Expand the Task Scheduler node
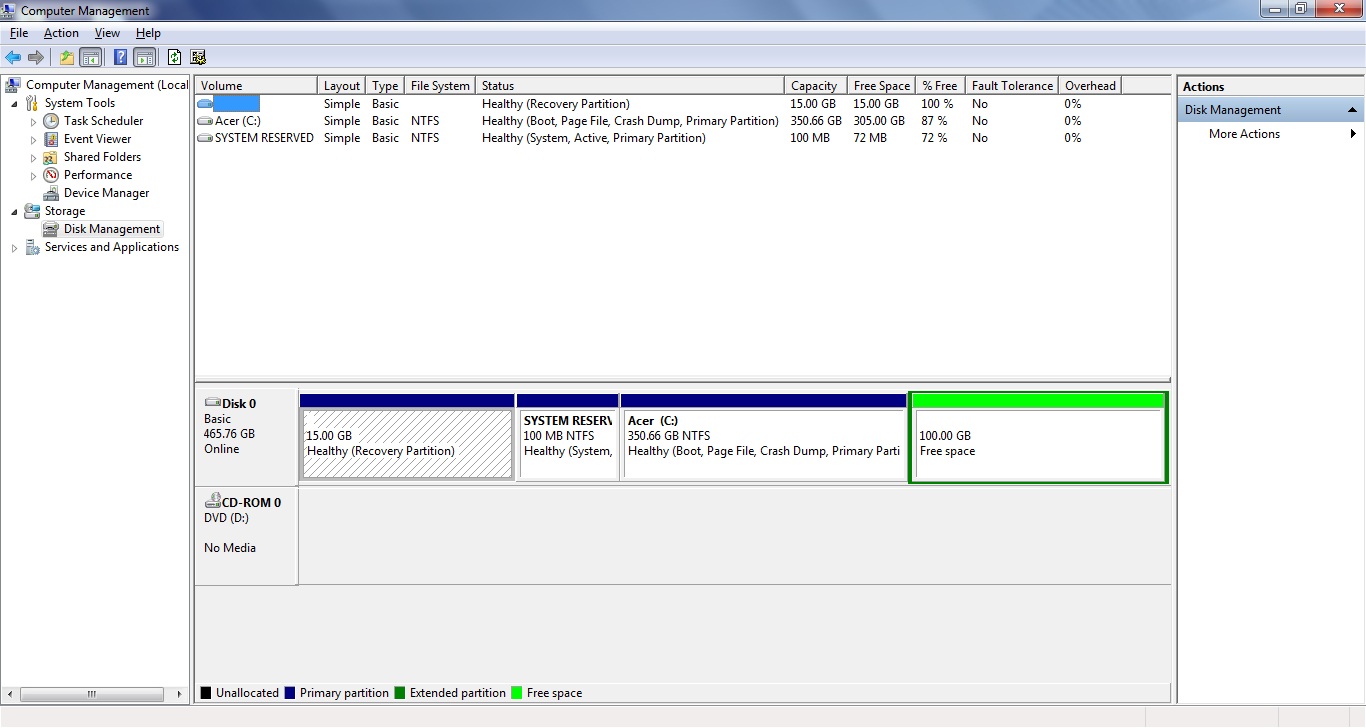The height and width of the screenshot is (728, 1366). coord(33,121)
